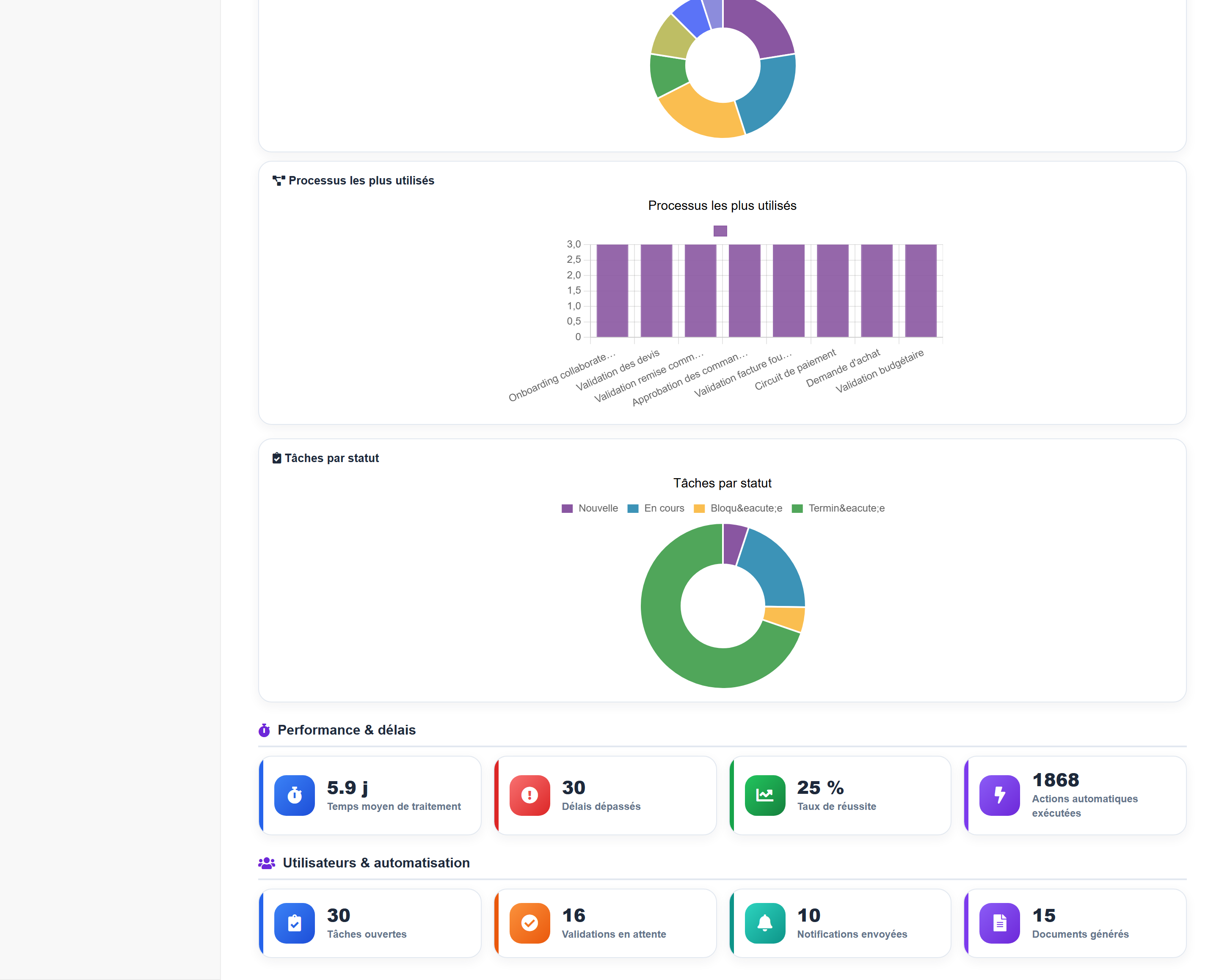Click the orange checkmark Validations en attente icon
The width and height of the screenshot is (1219, 980).
click(x=529, y=923)
